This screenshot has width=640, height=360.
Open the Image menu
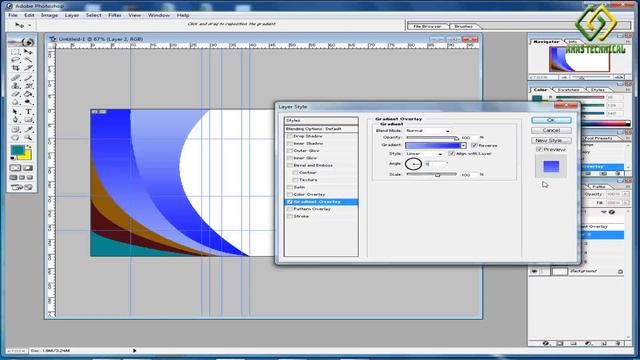(x=49, y=15)
